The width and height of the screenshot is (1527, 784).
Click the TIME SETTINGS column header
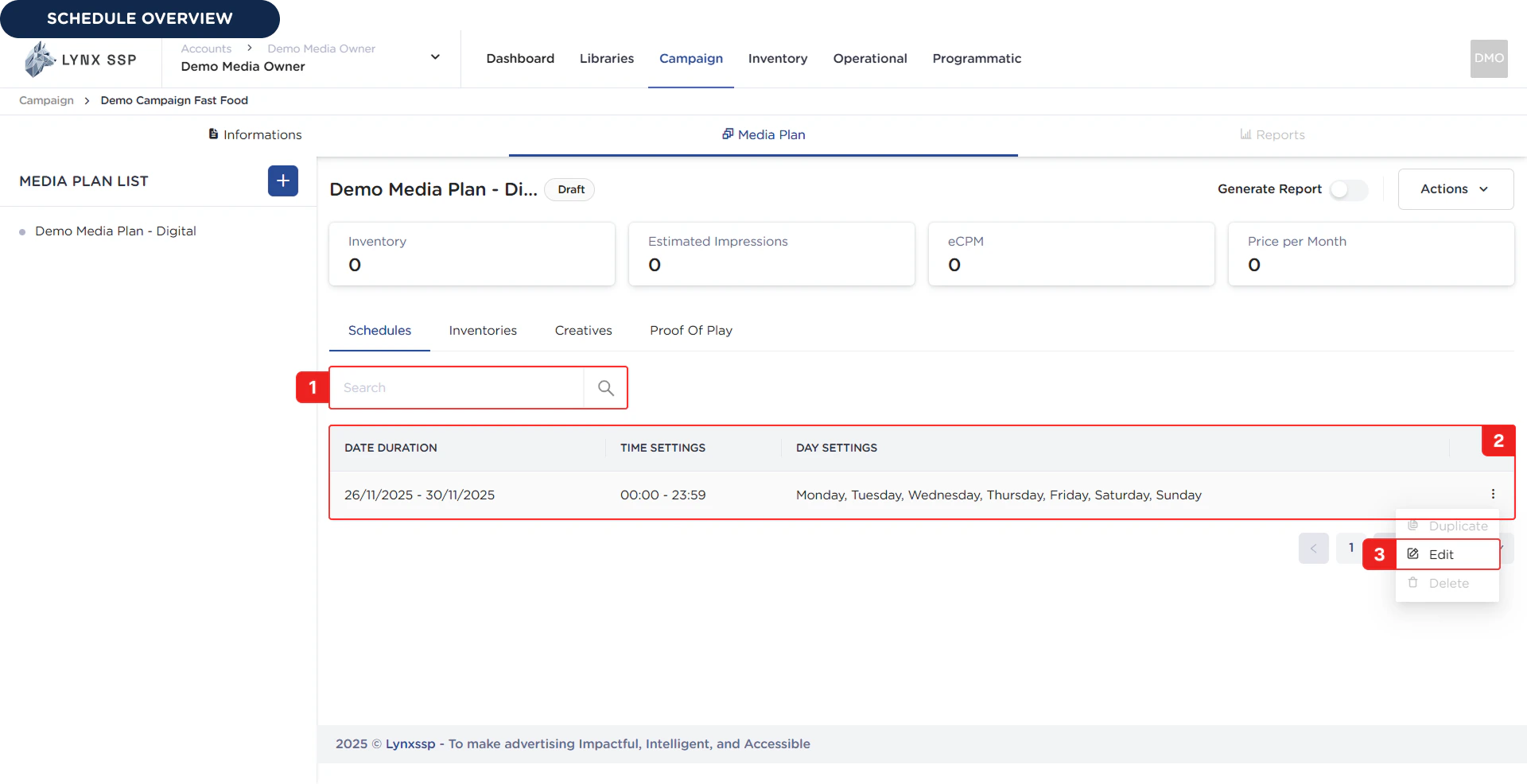pos(662,448)
